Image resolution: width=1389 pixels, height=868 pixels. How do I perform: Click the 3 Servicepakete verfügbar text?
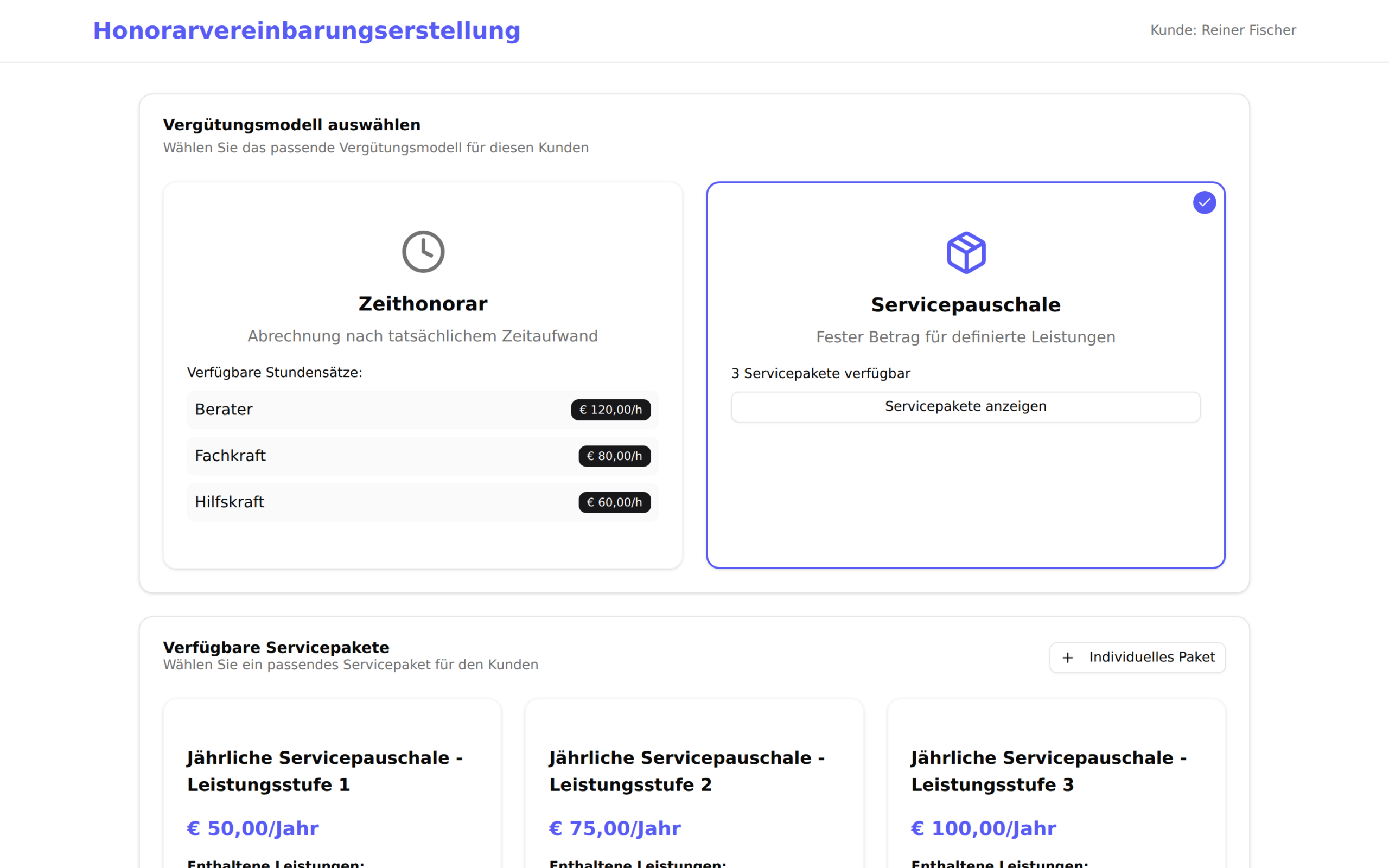[x=821, y=374]
